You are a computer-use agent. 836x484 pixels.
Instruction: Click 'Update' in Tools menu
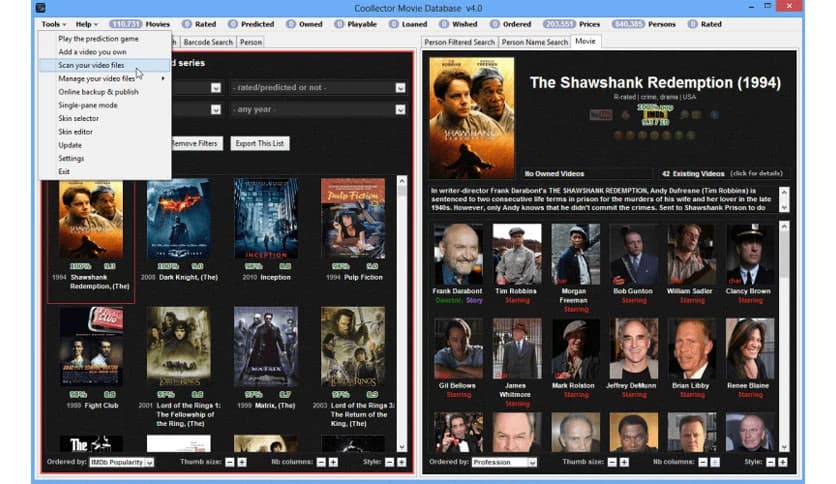tap(105, 145)
